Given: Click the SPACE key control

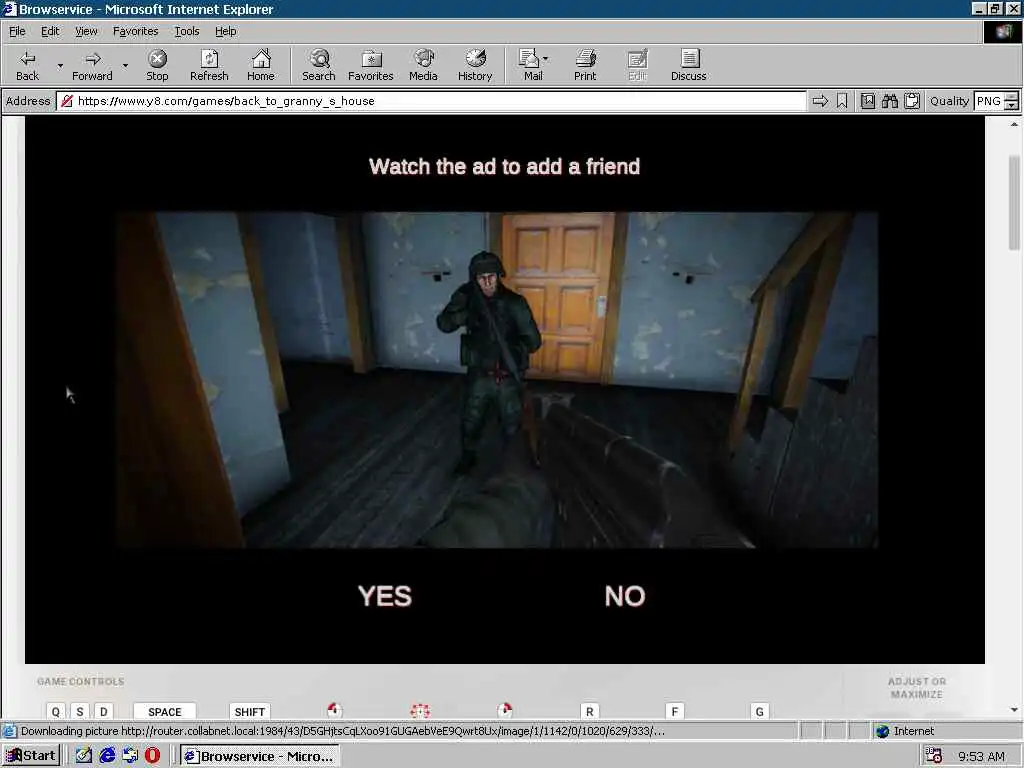Looking at the screenshot, I should (165, 711).
